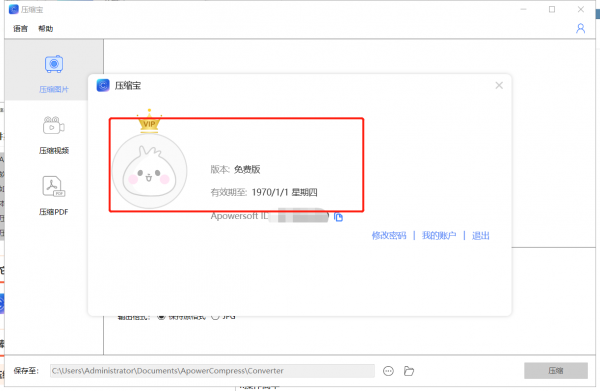Click the save path input field
The width and height of the screenshot is (600, 391).
coord(212,371)
